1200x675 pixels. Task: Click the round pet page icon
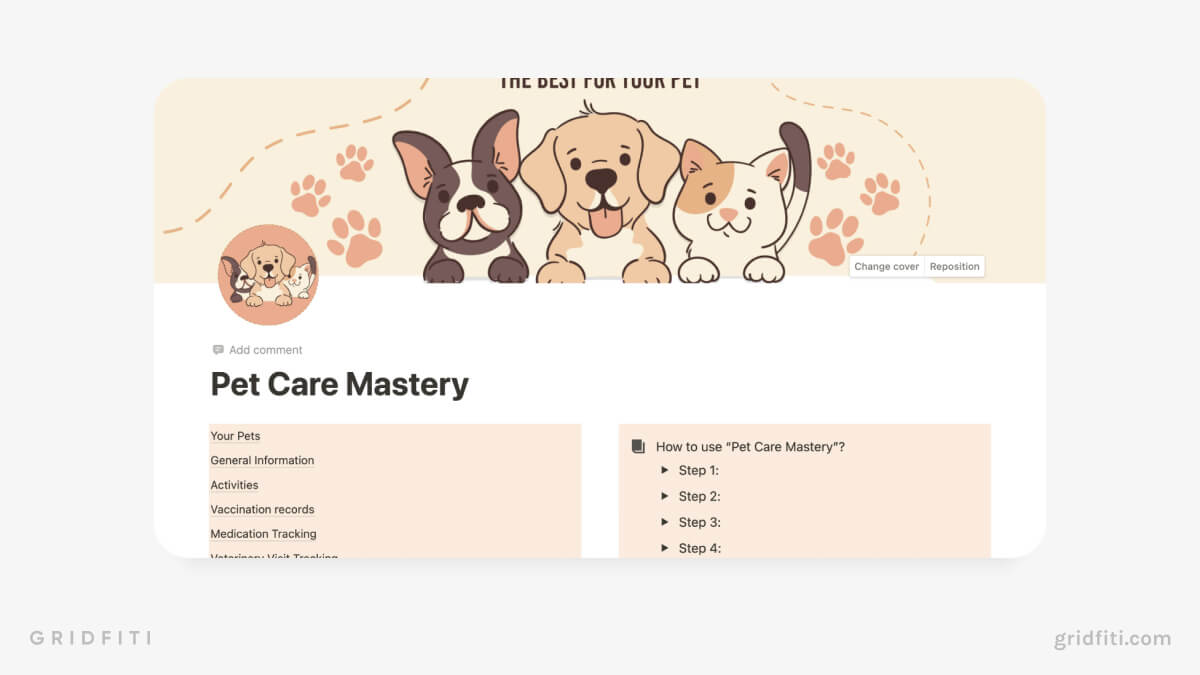coord(268,275)
